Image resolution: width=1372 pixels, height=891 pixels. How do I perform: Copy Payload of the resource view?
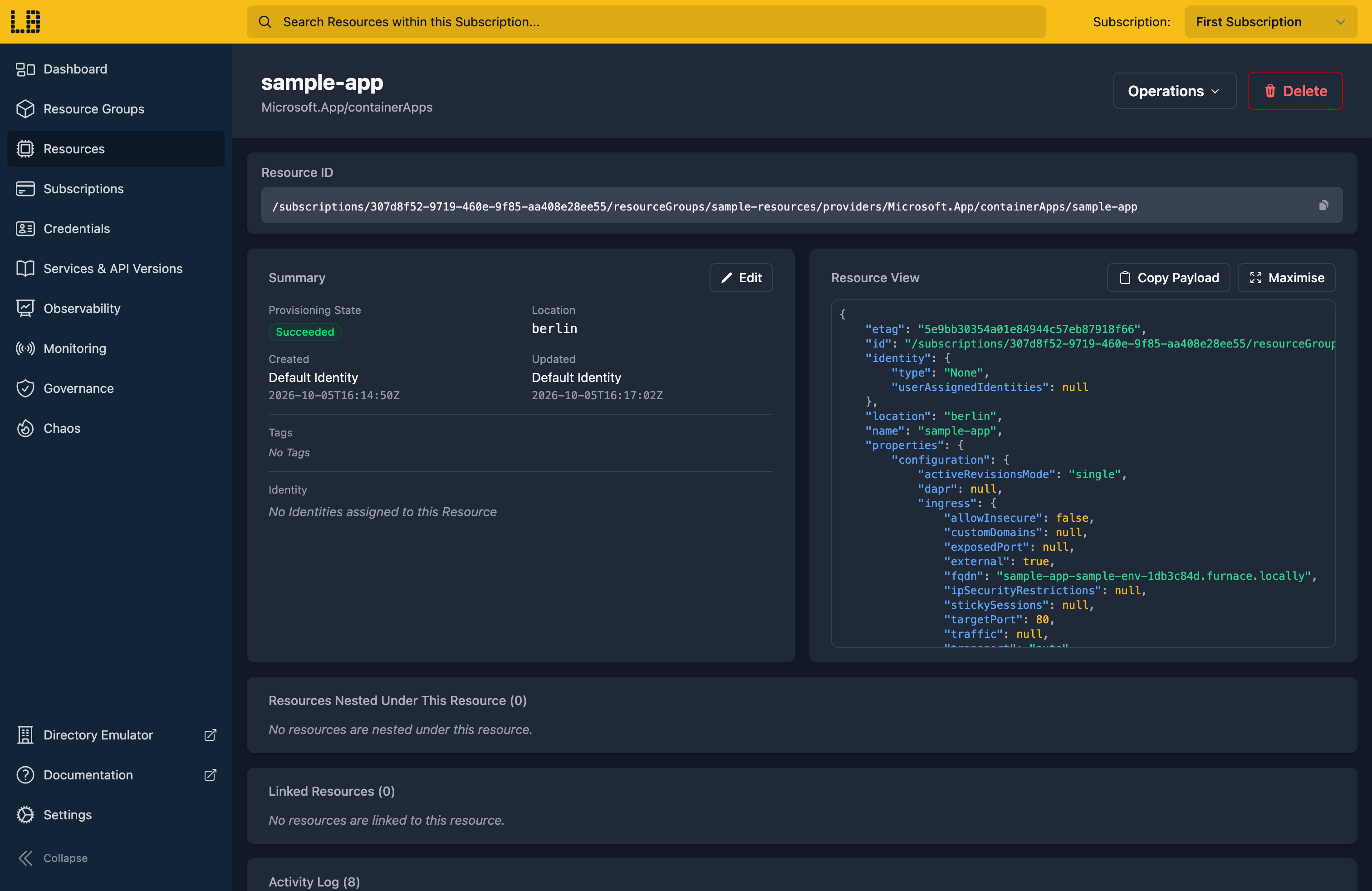[x=1168, y=278]
